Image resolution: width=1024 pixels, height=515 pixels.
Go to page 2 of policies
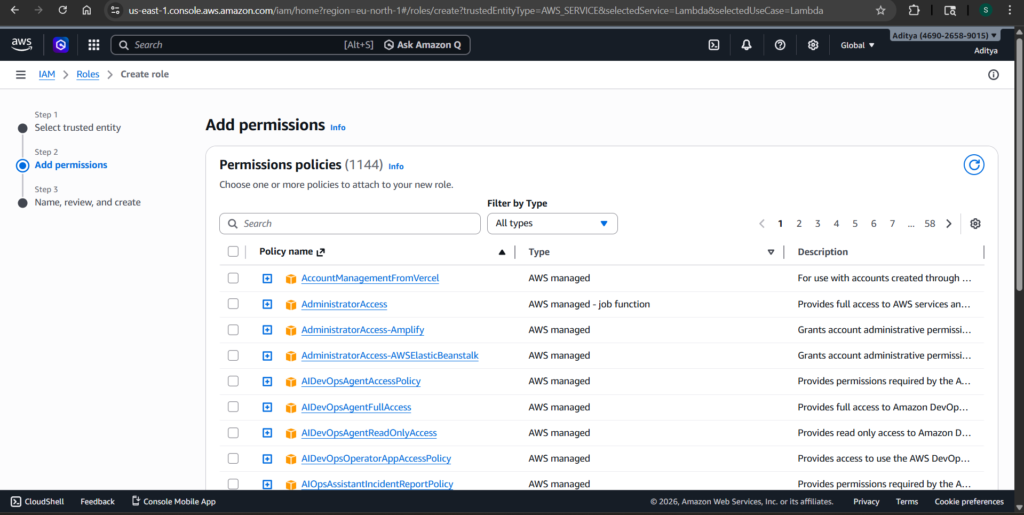click(x=799, y=224)
